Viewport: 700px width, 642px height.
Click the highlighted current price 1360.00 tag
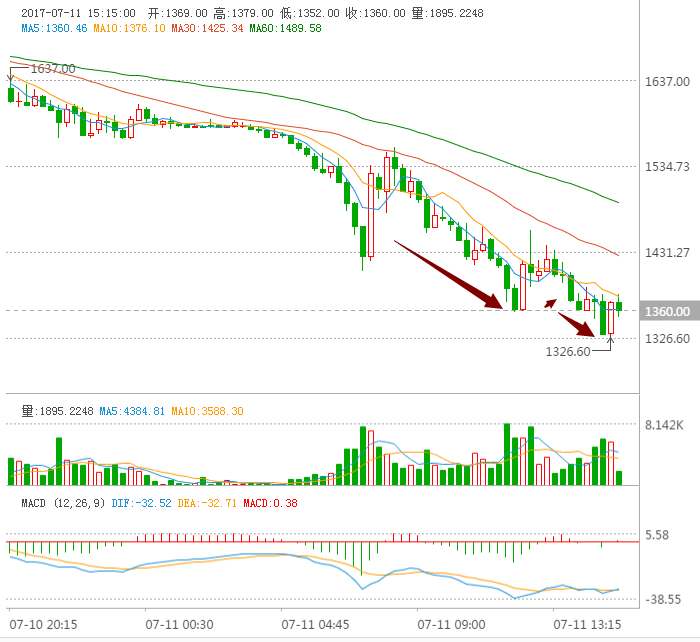pyautogui.click(x=669, y=311)
